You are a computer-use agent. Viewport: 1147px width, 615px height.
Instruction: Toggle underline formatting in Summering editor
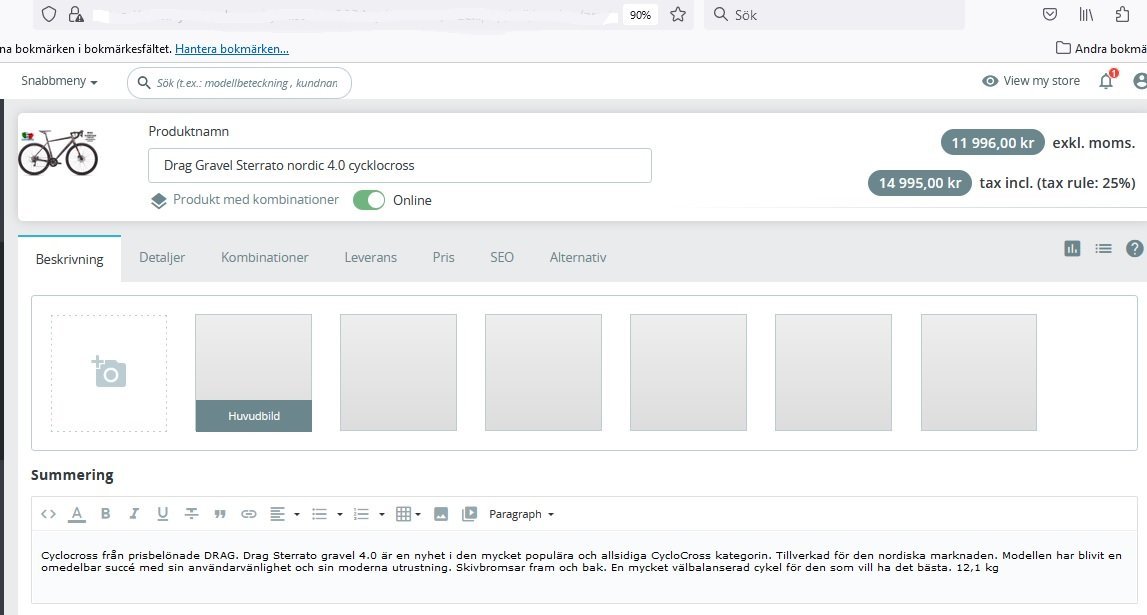(x=162, y=514)
